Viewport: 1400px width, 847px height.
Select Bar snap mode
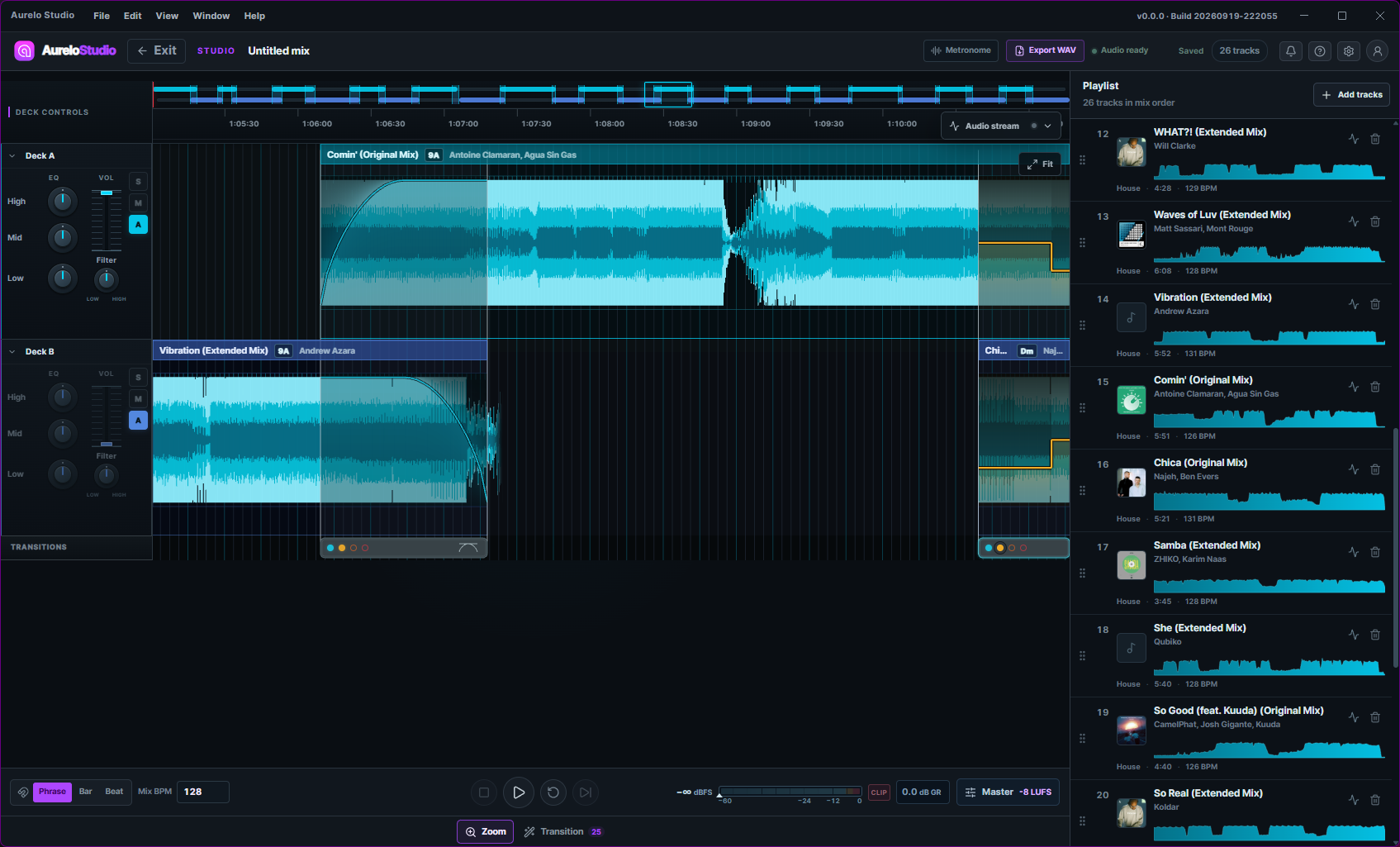pos(85,792)
